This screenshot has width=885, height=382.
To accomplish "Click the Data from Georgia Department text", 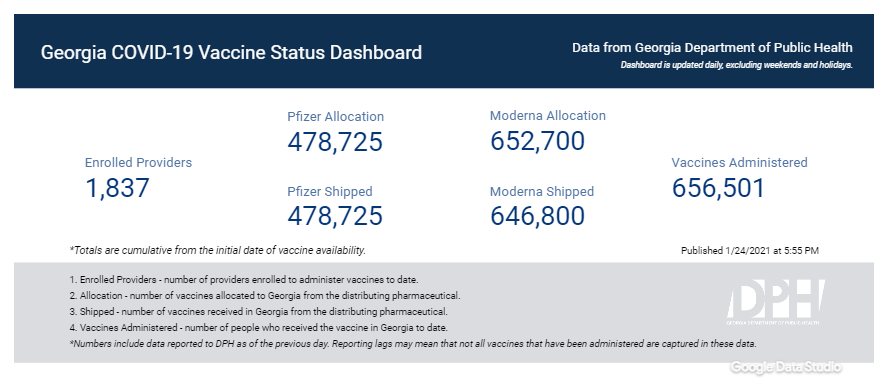I will (x=712, y=47).
